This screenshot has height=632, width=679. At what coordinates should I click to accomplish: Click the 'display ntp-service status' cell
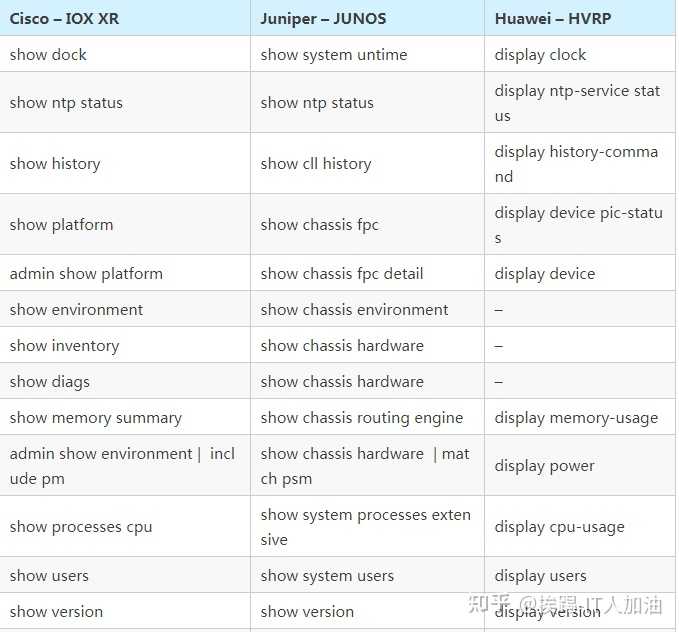(x=580, y=103)
